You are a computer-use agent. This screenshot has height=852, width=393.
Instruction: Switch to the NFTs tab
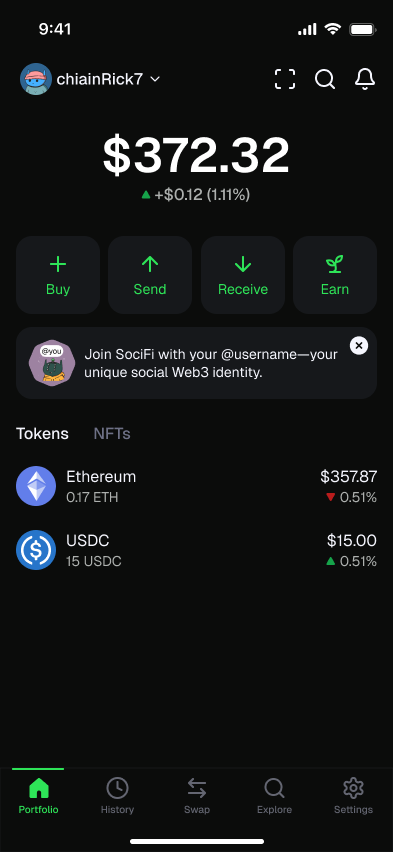112,434
